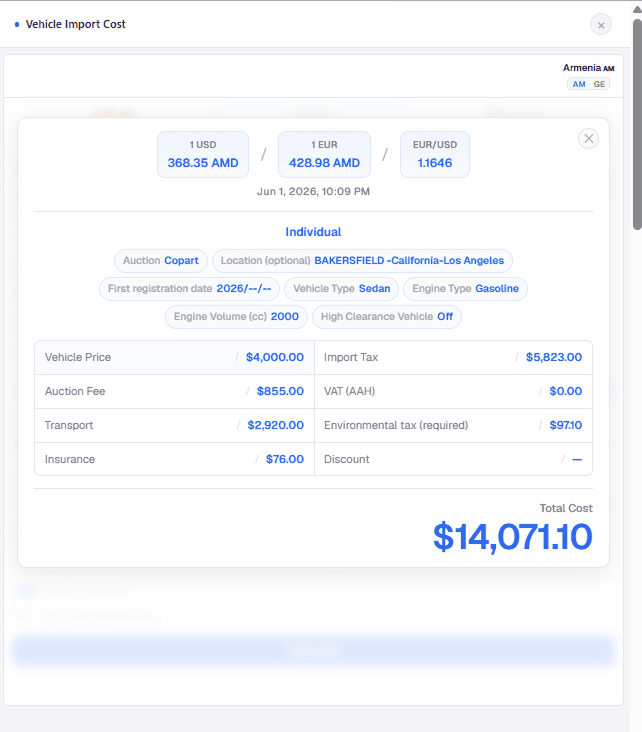Click the Individual heading
Screen dimensions: 642x732
[313, 232]
